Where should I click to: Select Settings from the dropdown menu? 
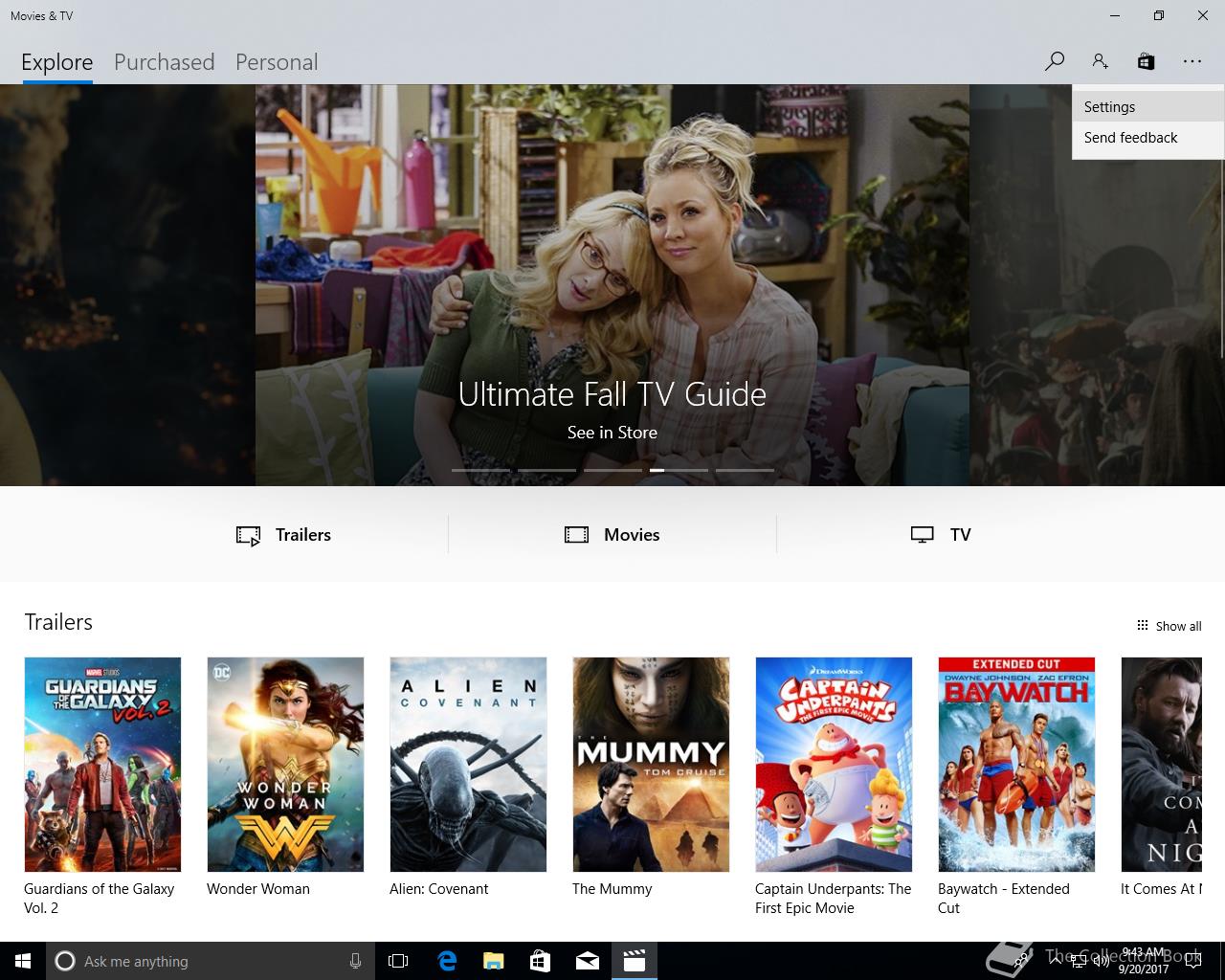coord(1148,107)
